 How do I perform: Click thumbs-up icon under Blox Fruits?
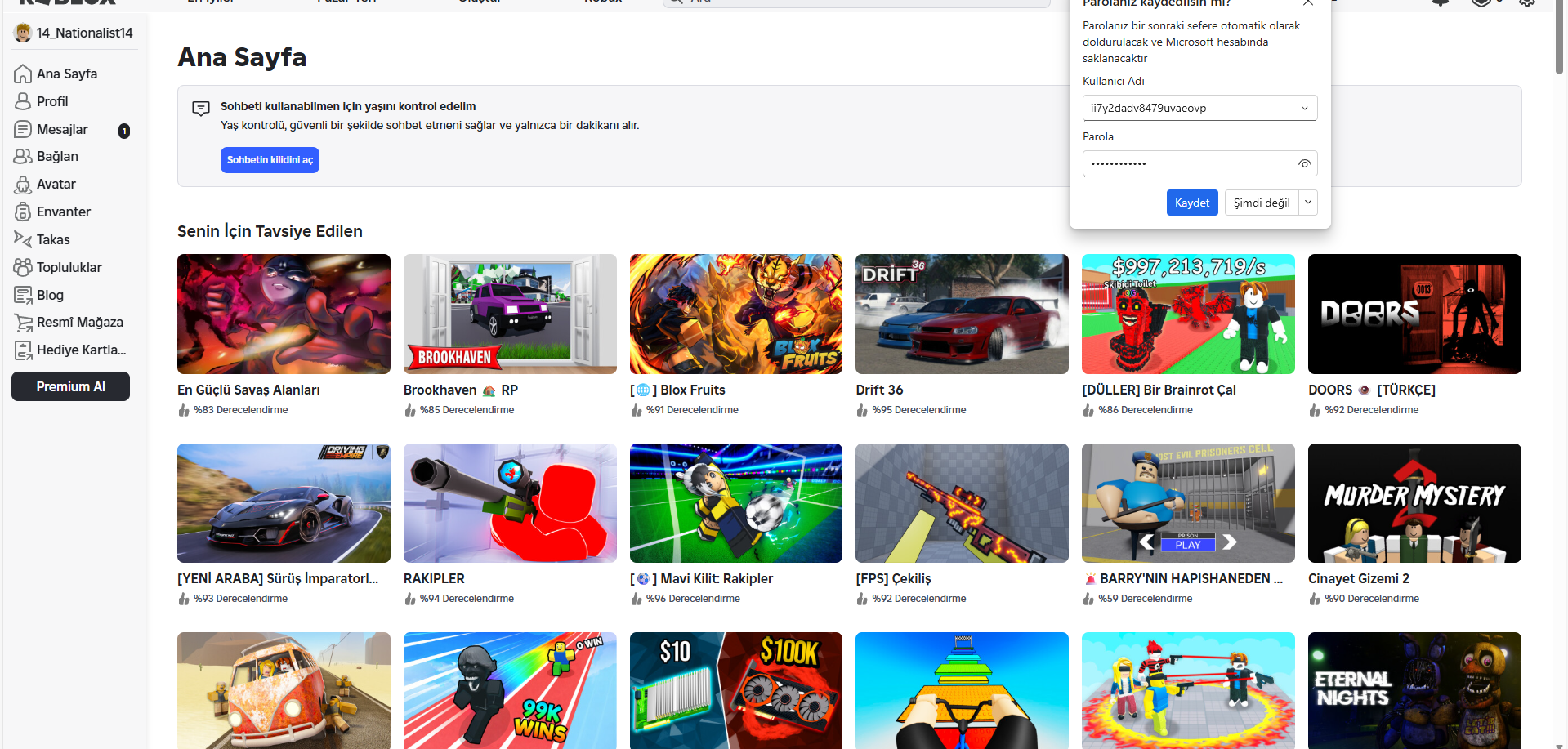point(637,410)
